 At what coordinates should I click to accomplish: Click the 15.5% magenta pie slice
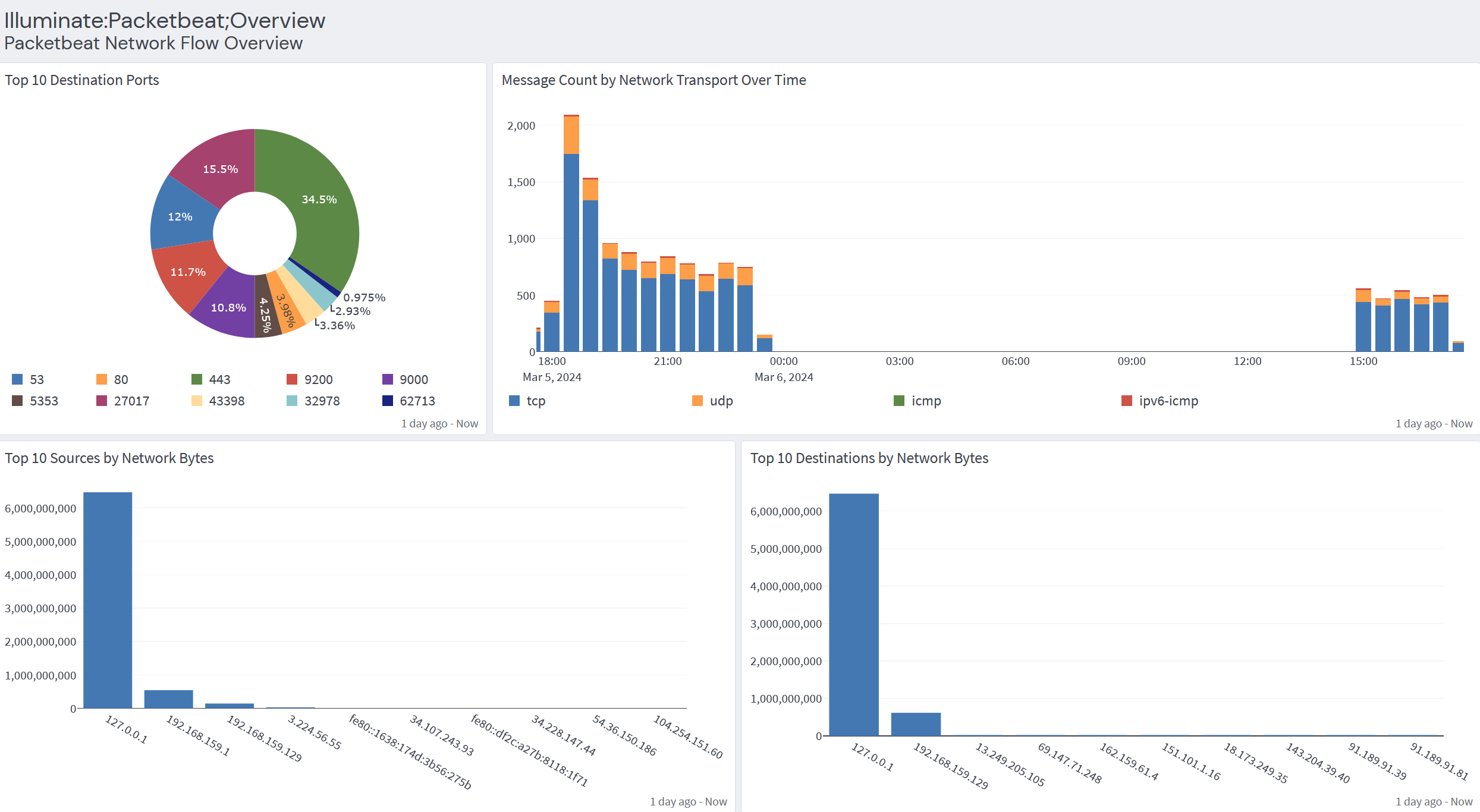point(221,169)
